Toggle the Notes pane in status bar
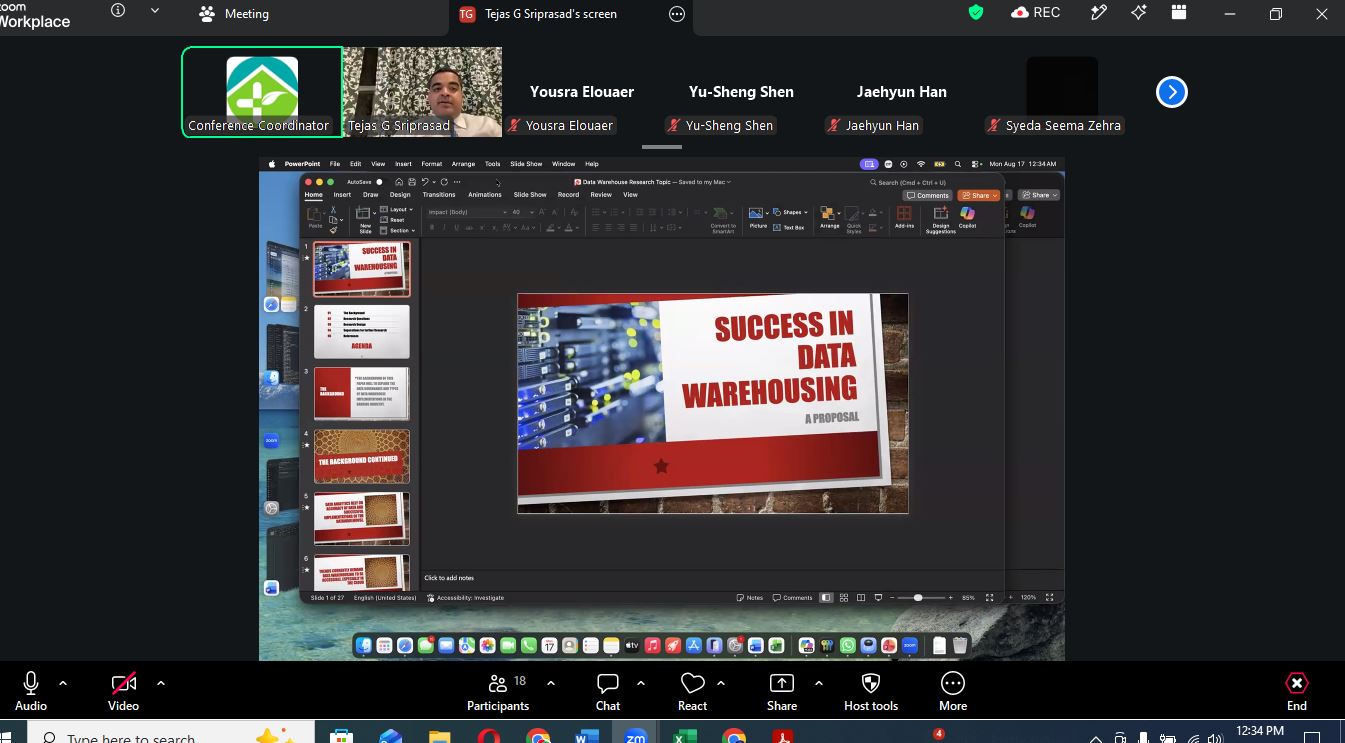 click(750, 598)
